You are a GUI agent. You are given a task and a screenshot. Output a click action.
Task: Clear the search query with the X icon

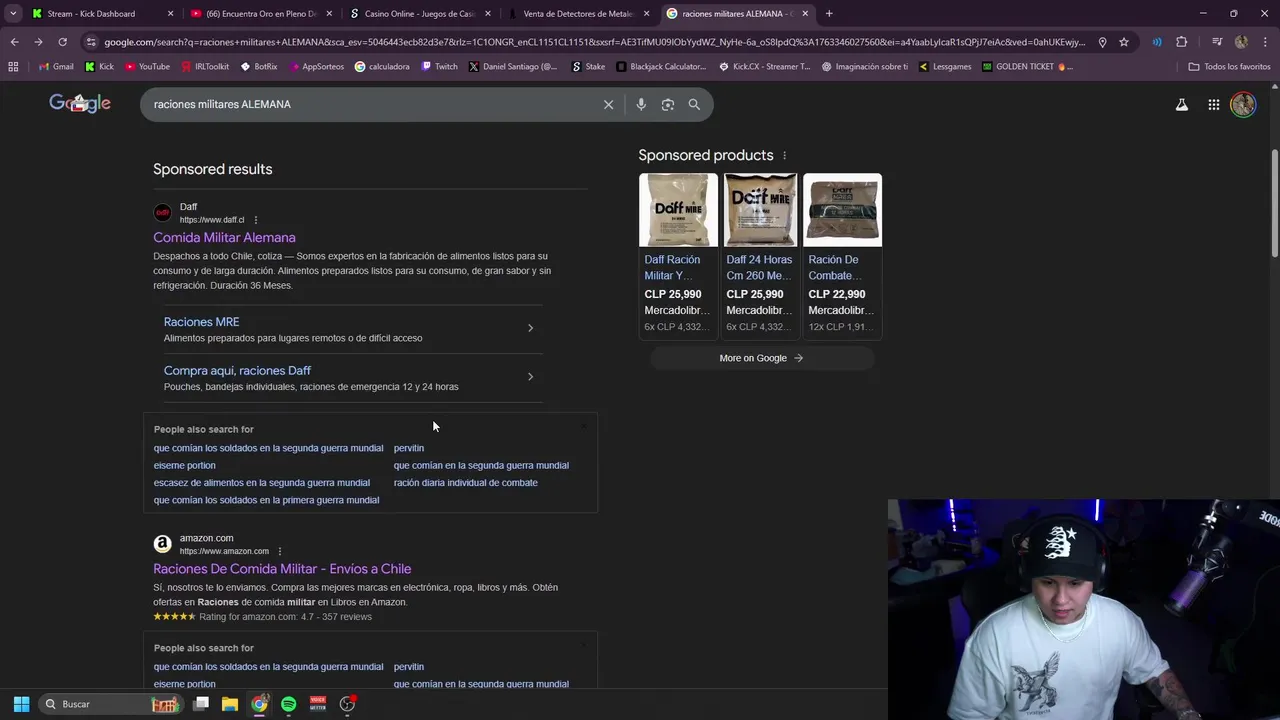click(x=608, y=104)
